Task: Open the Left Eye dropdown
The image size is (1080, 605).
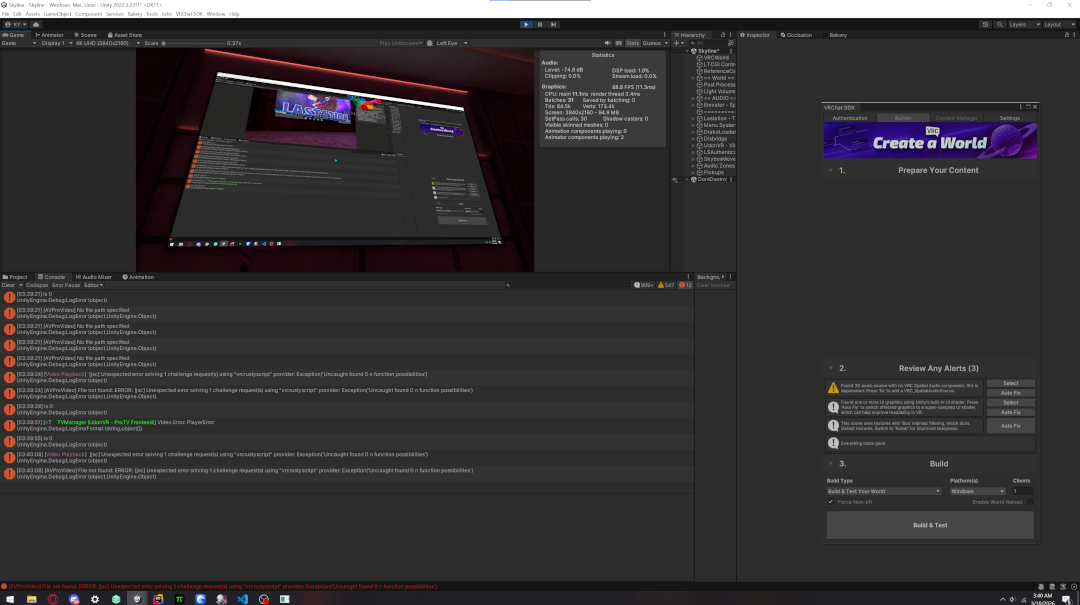Action: click(452, 43)
